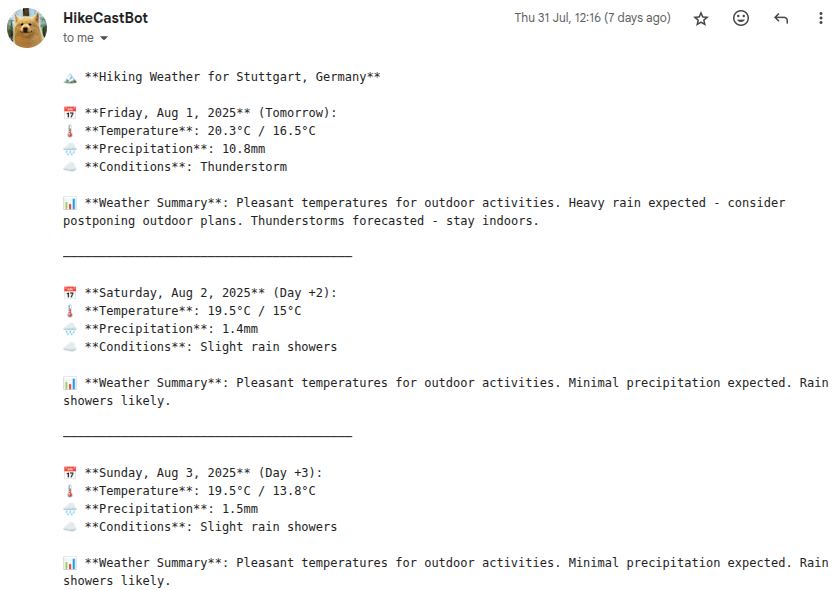
Task: Star this HikeCastBot email
Action: (701, 19)
